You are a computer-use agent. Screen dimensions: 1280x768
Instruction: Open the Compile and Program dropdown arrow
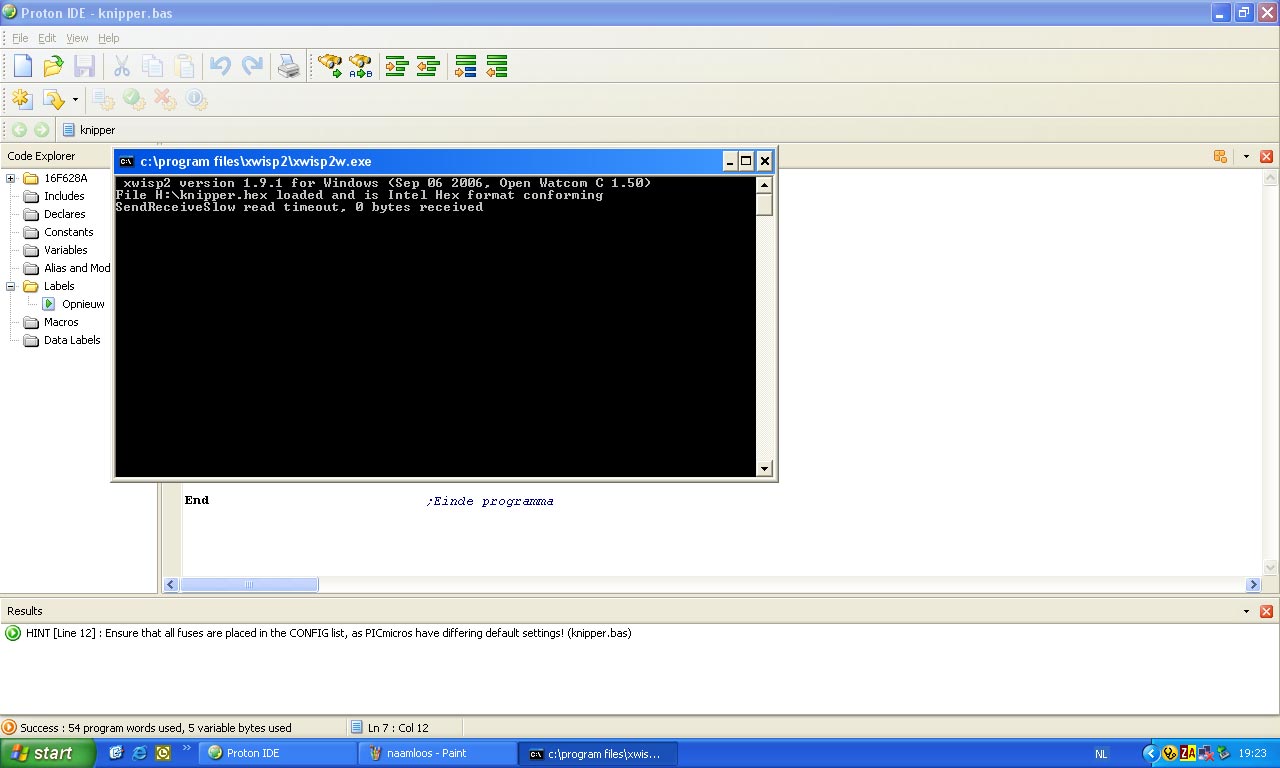click(75, 100)
